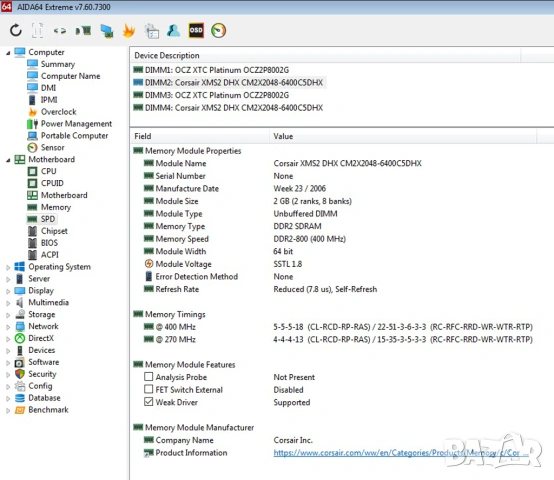Click the Refresh toolbar icon
Viewport: 554px width, 480px height.
[x=16, y=30]
